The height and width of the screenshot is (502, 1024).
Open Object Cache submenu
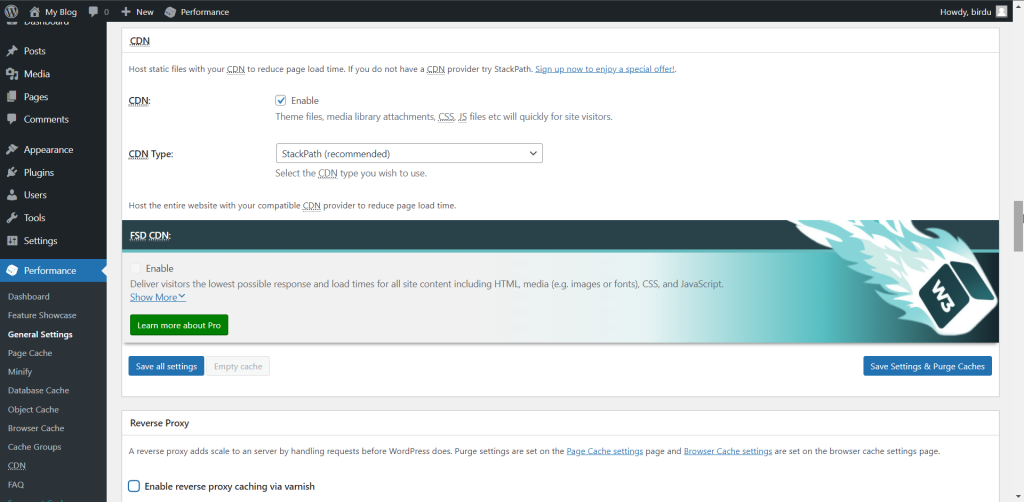click(33, 409)
